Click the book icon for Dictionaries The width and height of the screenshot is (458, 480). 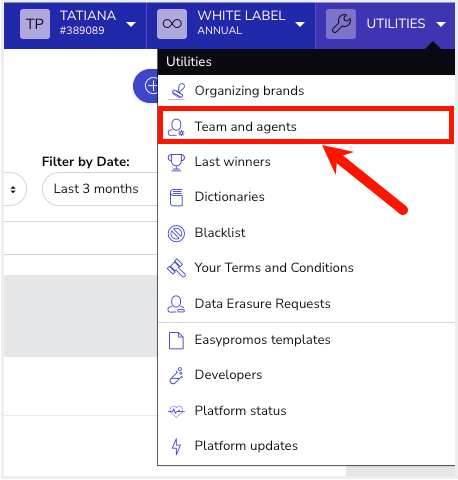[x=176, y=197]
